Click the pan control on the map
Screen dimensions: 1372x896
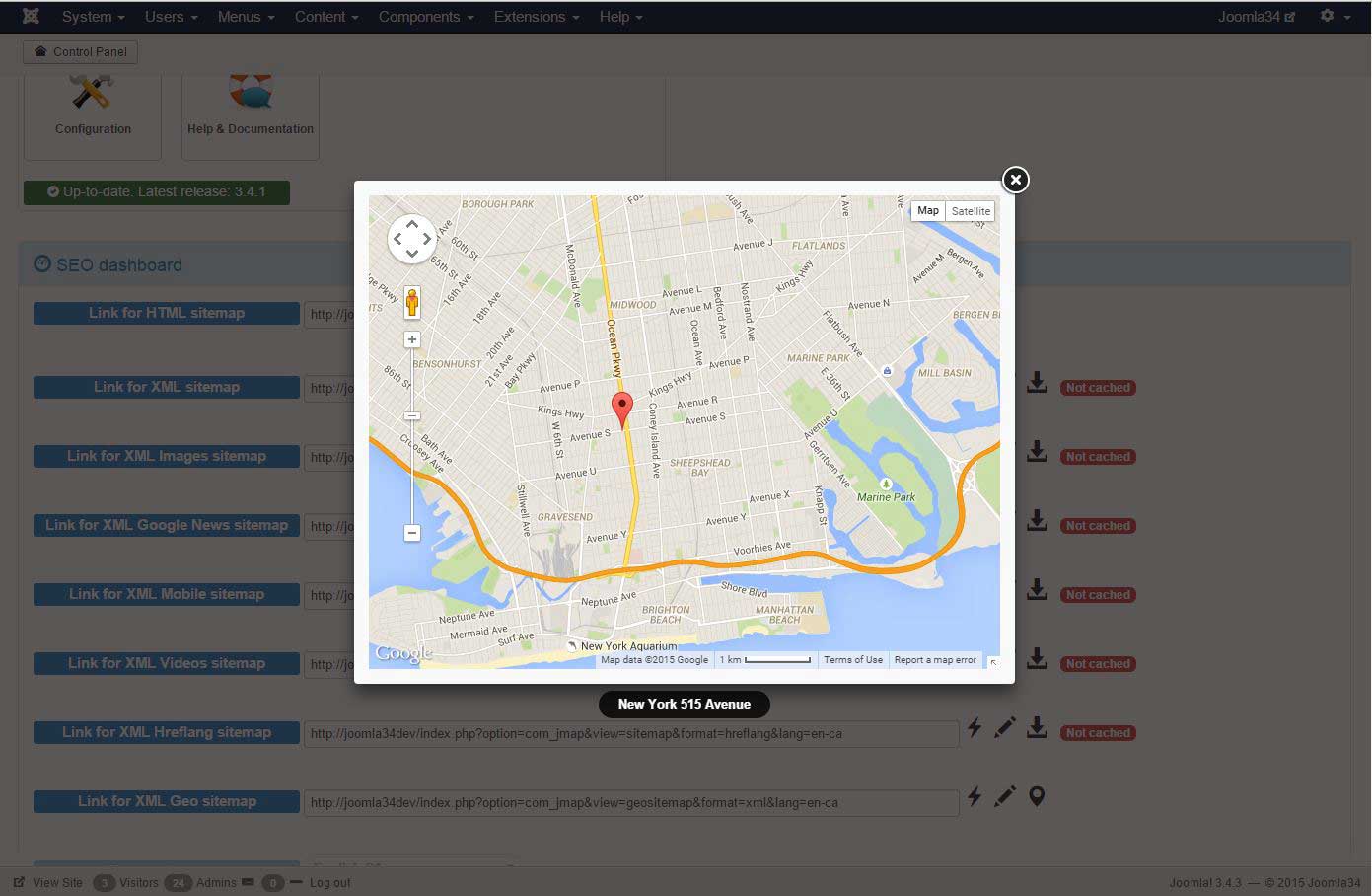click(412, 239)
